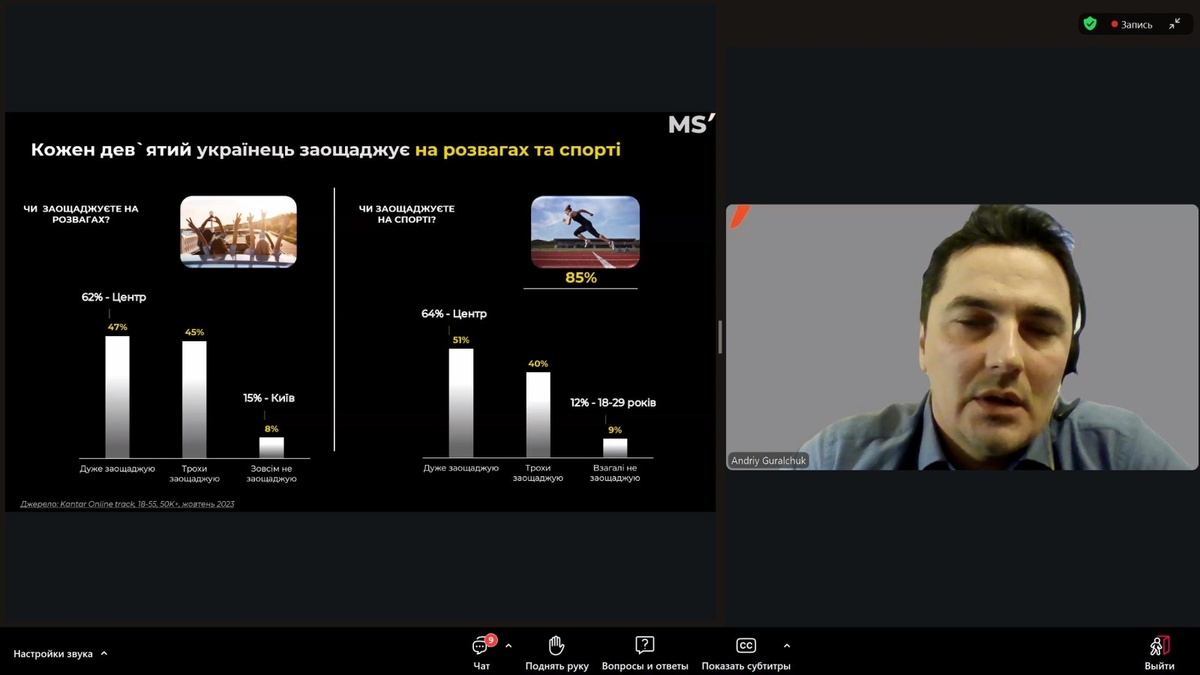
Task: Leave the meeting with Выйти
Action: (x=1159, y=653)
